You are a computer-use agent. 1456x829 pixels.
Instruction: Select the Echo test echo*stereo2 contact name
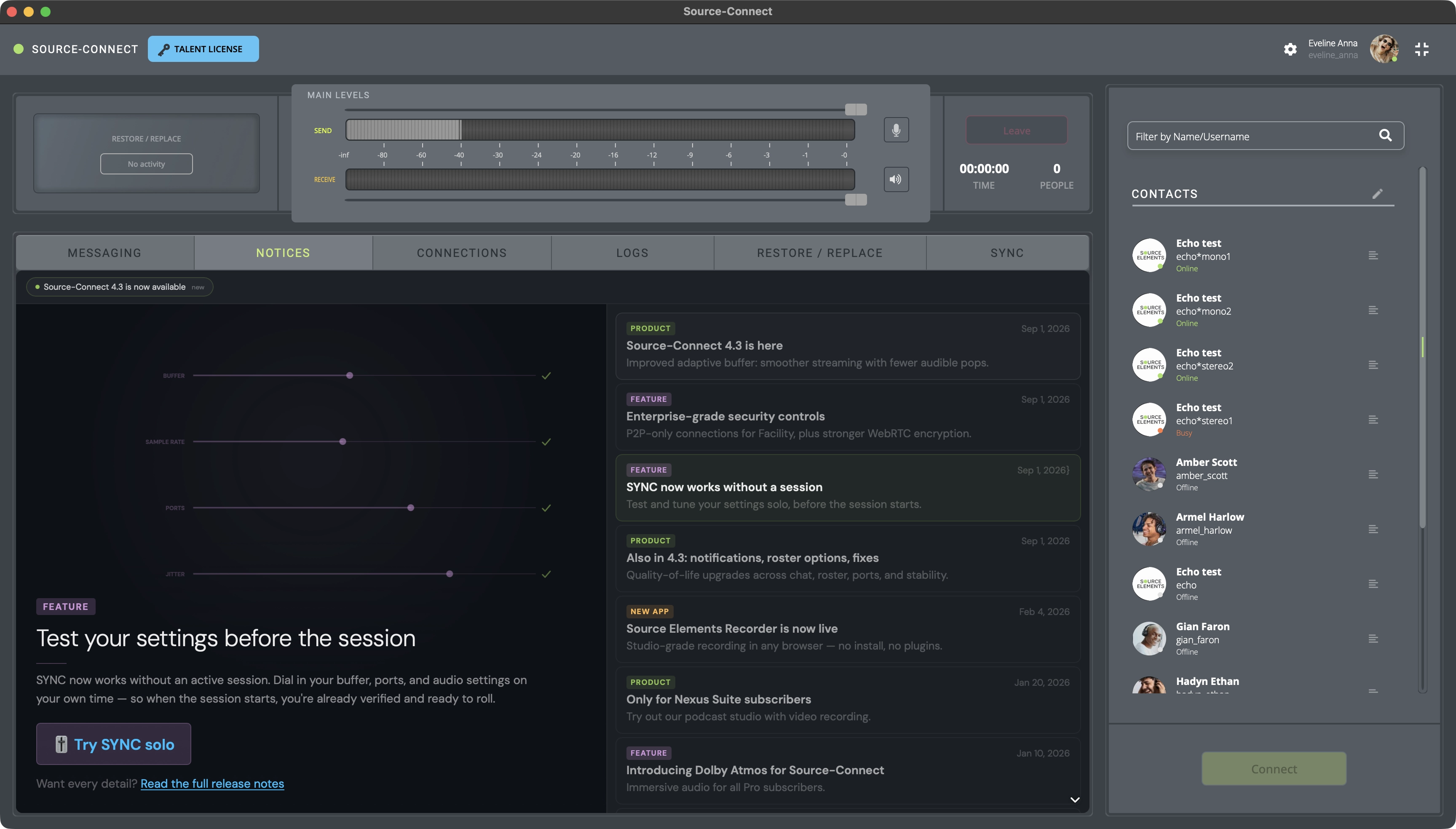tap(1199, 353)
